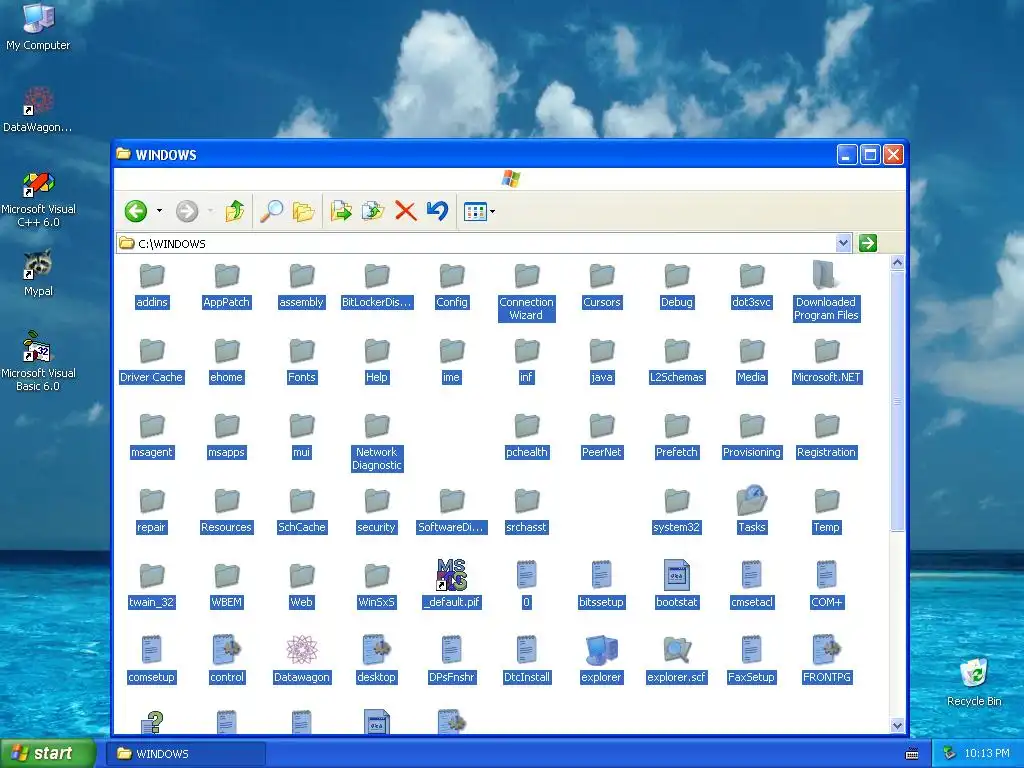1024x768 pixels.
Task: Select the FRONTPG file icon
Action: pyautogui.click(x=827, y=650)
